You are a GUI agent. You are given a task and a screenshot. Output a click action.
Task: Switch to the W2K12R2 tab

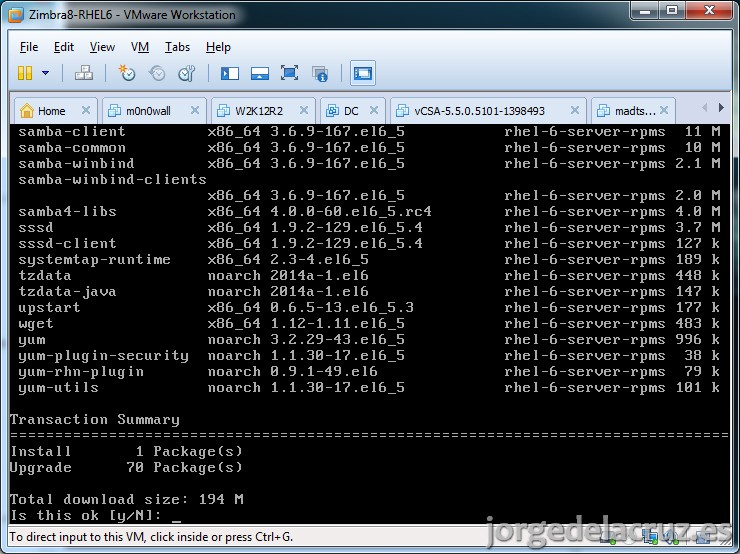click(x=263, y=111)
